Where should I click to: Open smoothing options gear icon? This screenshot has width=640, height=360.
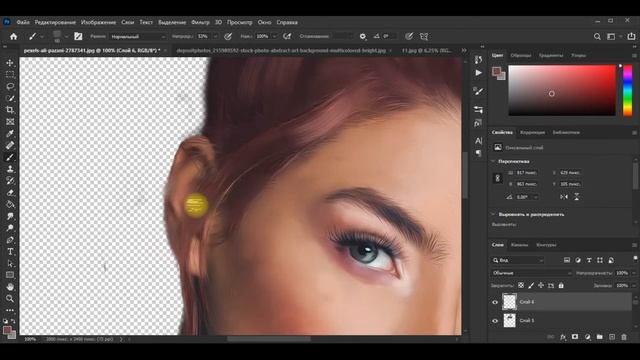362,36
